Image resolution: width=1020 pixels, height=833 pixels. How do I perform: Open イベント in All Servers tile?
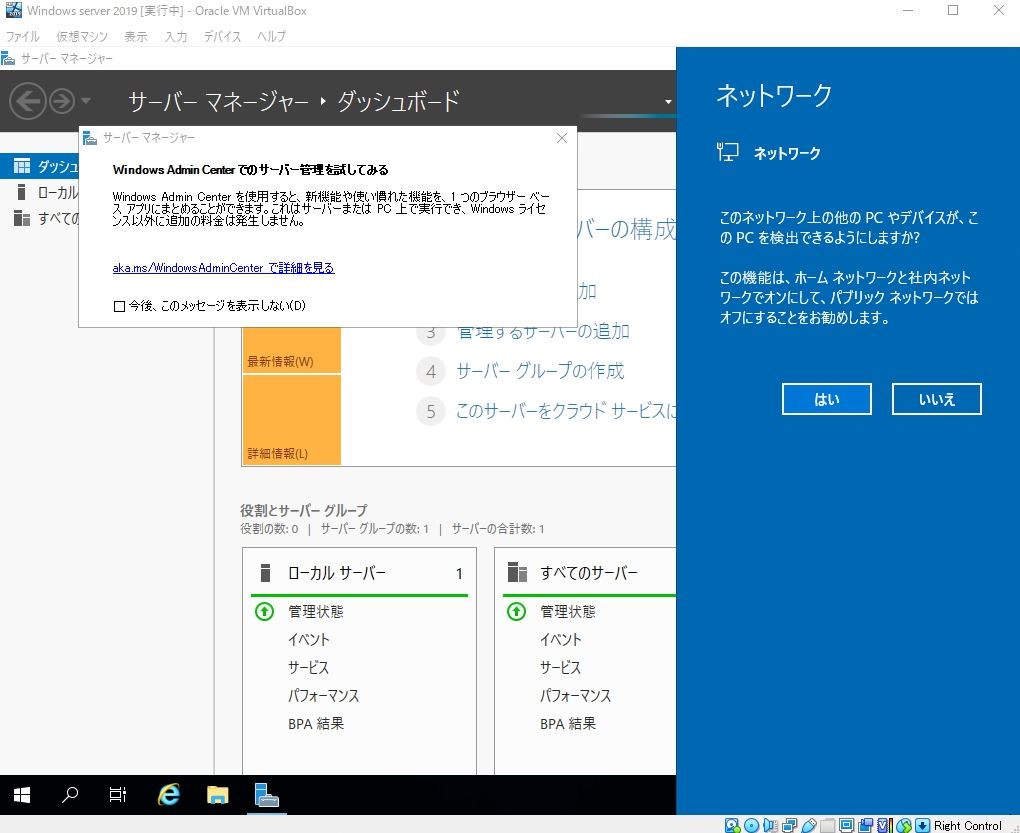tap(561, 640)
